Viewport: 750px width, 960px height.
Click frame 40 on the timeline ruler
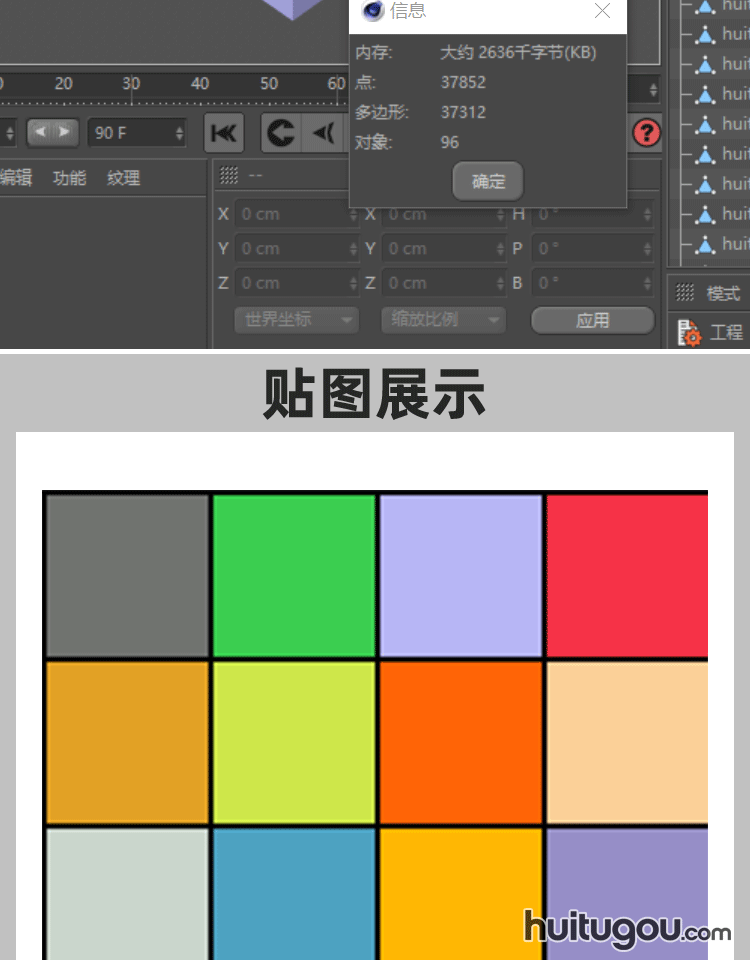click(x=200, y=83)
